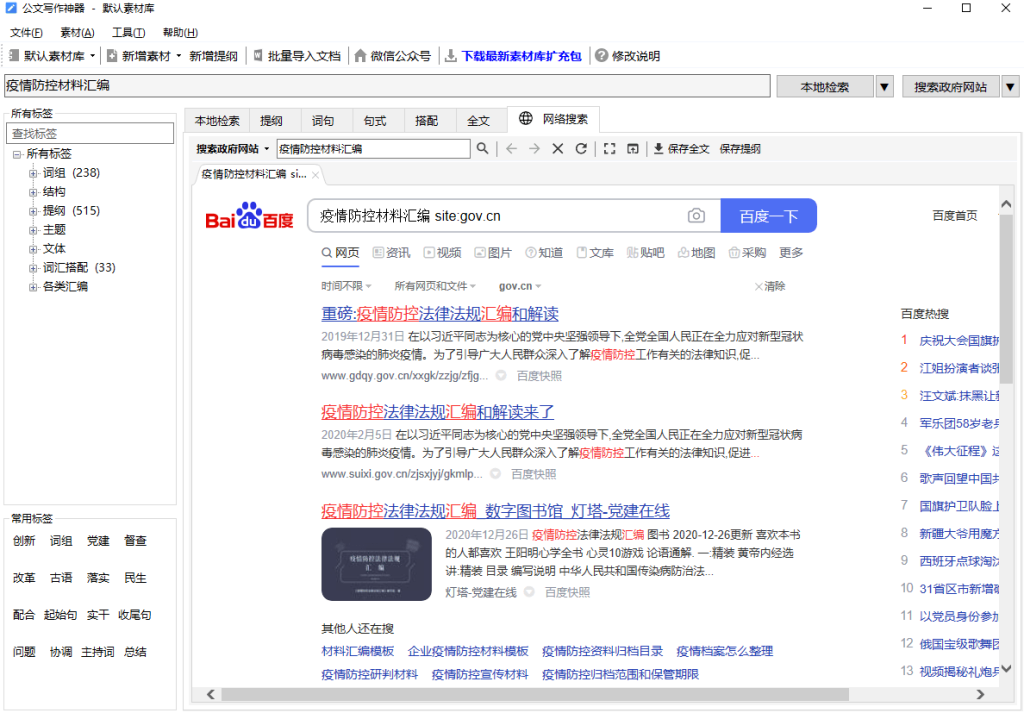1024x713 pixels.
Task: Expand the 词组 (238) tree node
Action: coord(34,173)
